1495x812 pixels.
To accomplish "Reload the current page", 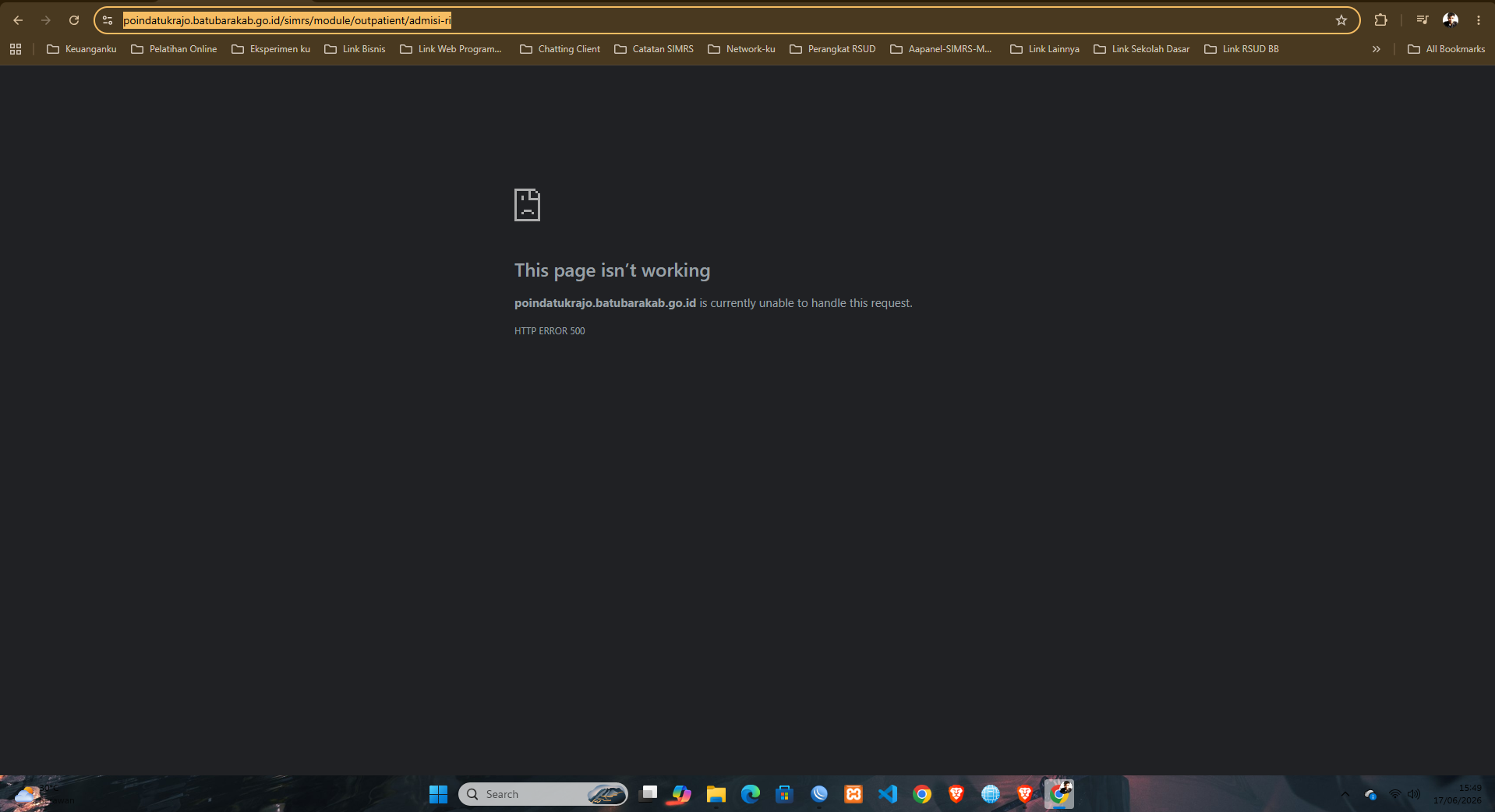I will click(x=74, y=20).
